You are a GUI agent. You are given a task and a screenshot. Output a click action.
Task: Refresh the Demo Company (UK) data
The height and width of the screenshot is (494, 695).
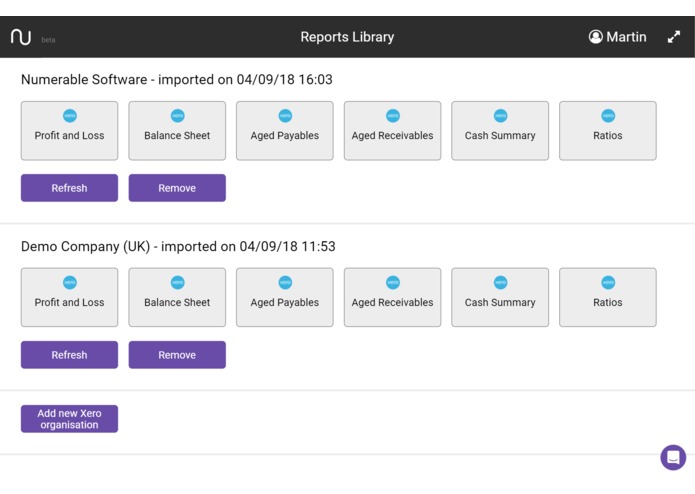[69, 355]
